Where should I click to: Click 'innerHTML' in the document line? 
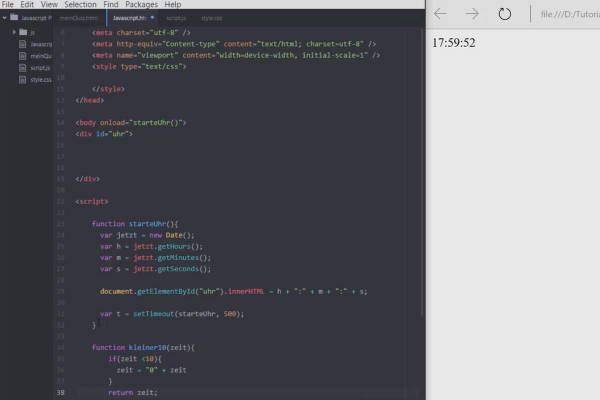[246, 291]
